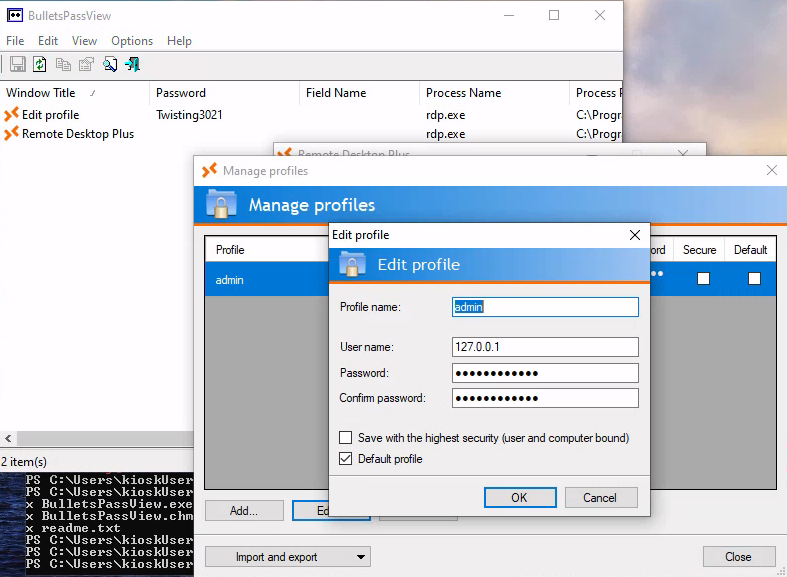
Task: Select the Edit profile row in BulletsPassView
Action: [311, 114]
